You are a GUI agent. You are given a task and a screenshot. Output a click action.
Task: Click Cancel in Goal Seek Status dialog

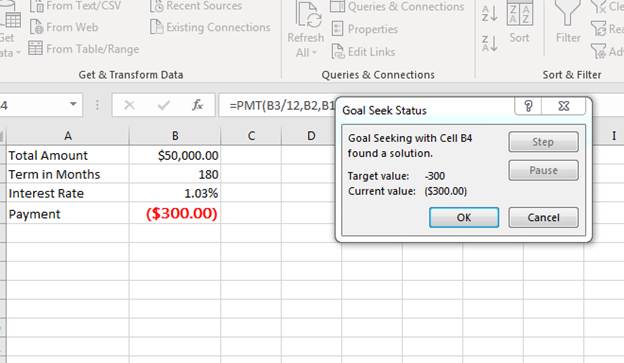coord(543,217)
